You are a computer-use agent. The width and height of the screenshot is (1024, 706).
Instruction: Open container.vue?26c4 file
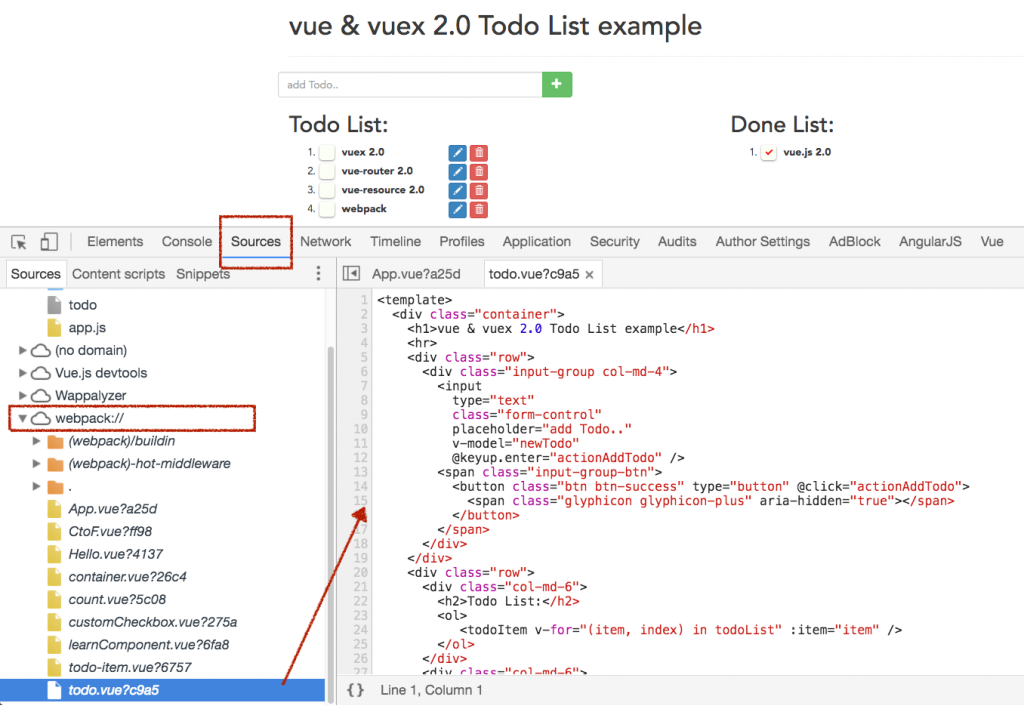coord(127,577)
